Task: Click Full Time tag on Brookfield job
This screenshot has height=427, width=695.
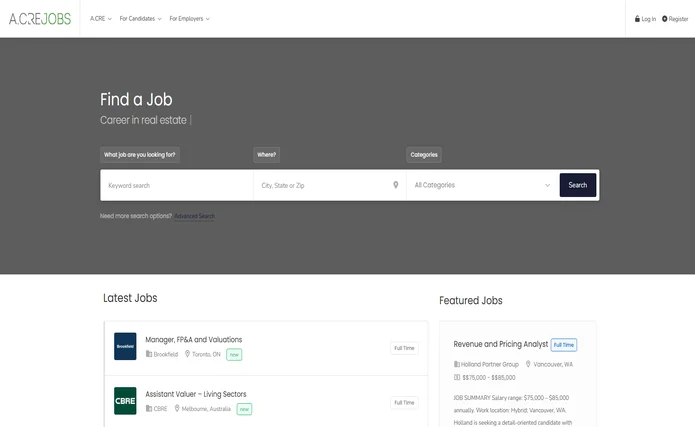Action: [404, 348]
